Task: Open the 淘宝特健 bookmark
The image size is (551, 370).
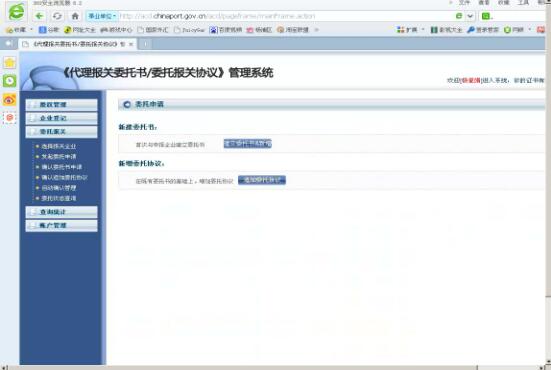Action: (x=293, y=30)
